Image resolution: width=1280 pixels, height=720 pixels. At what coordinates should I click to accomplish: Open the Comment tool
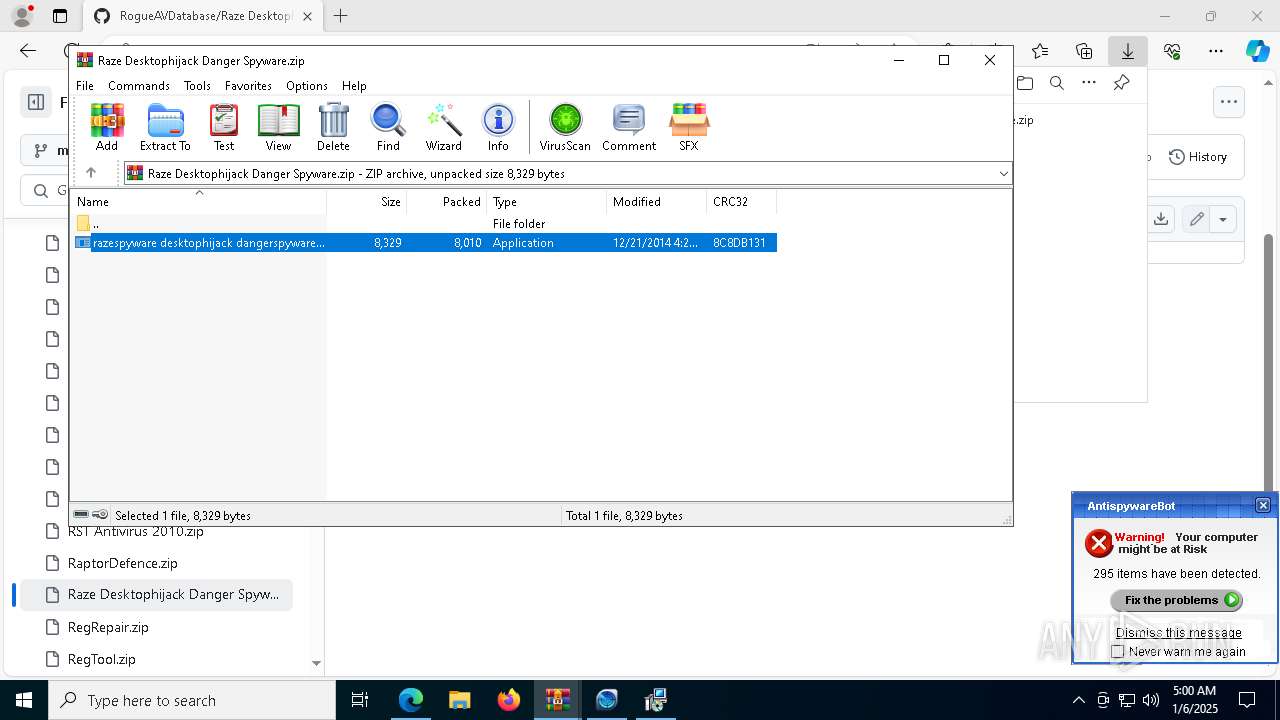coord(629,127)
